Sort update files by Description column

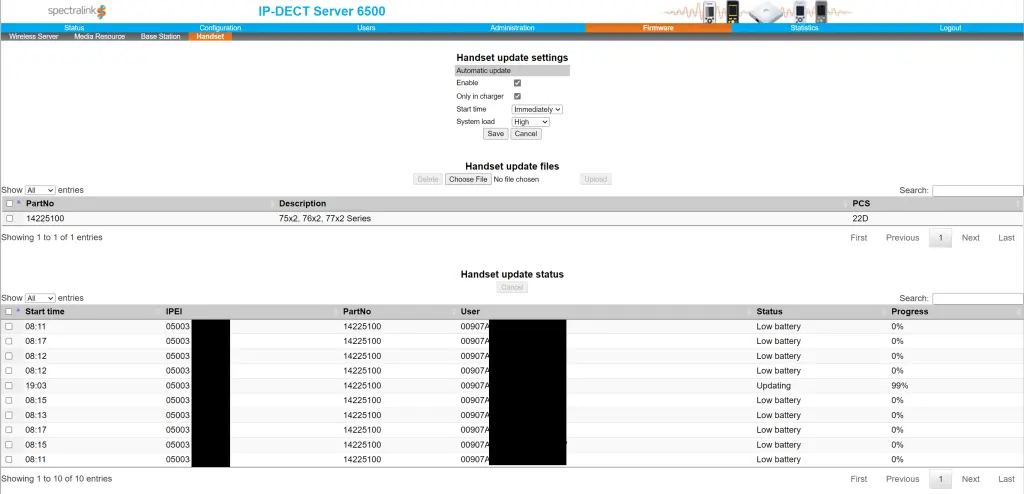click(302, 204)
